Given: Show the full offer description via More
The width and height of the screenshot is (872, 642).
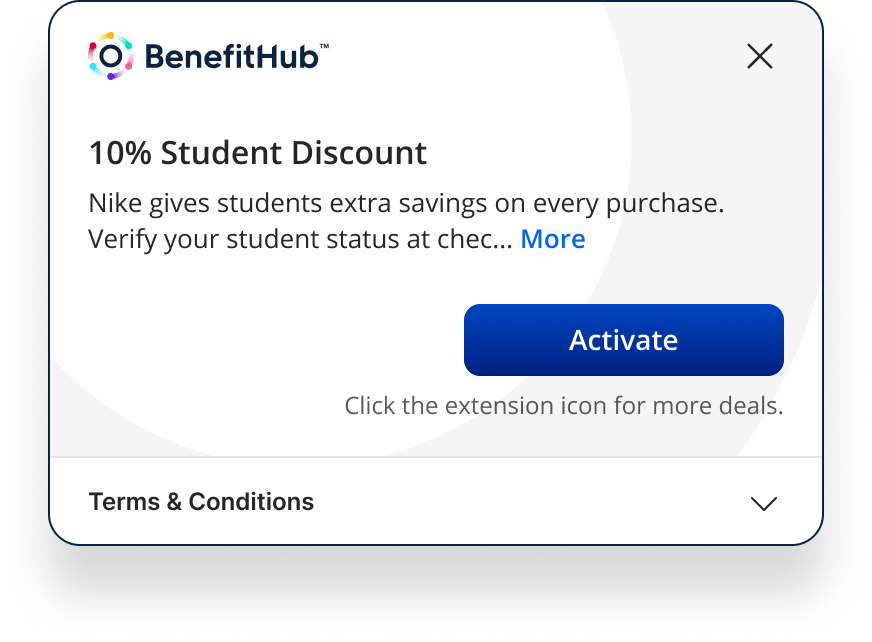Looking at the screenshot, I should click(x=553, y=239).
